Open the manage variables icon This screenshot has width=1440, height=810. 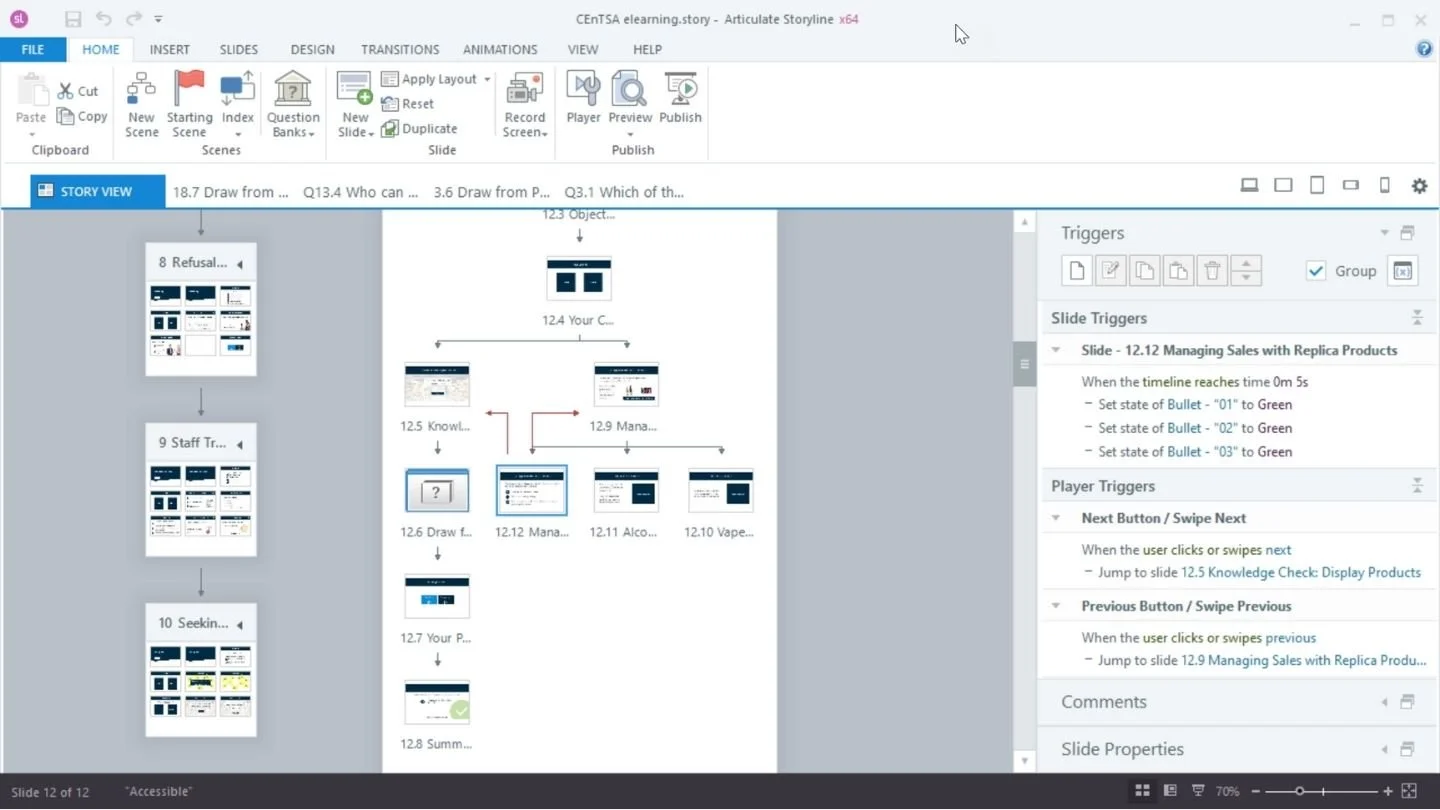[1403, 270]
